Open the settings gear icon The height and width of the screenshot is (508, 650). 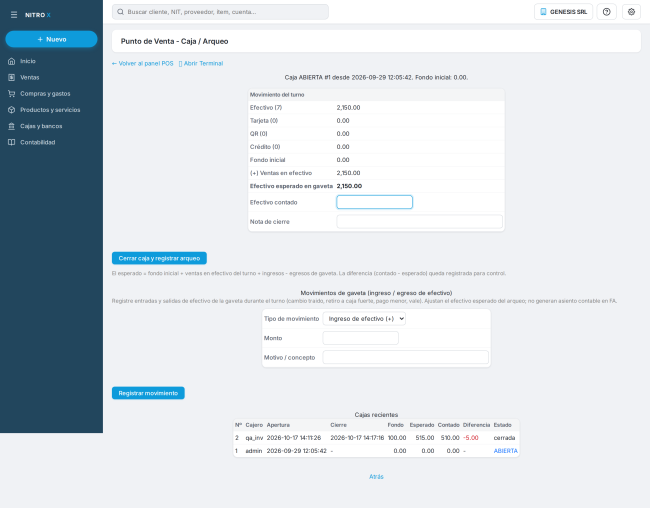(x=631, y=12)
